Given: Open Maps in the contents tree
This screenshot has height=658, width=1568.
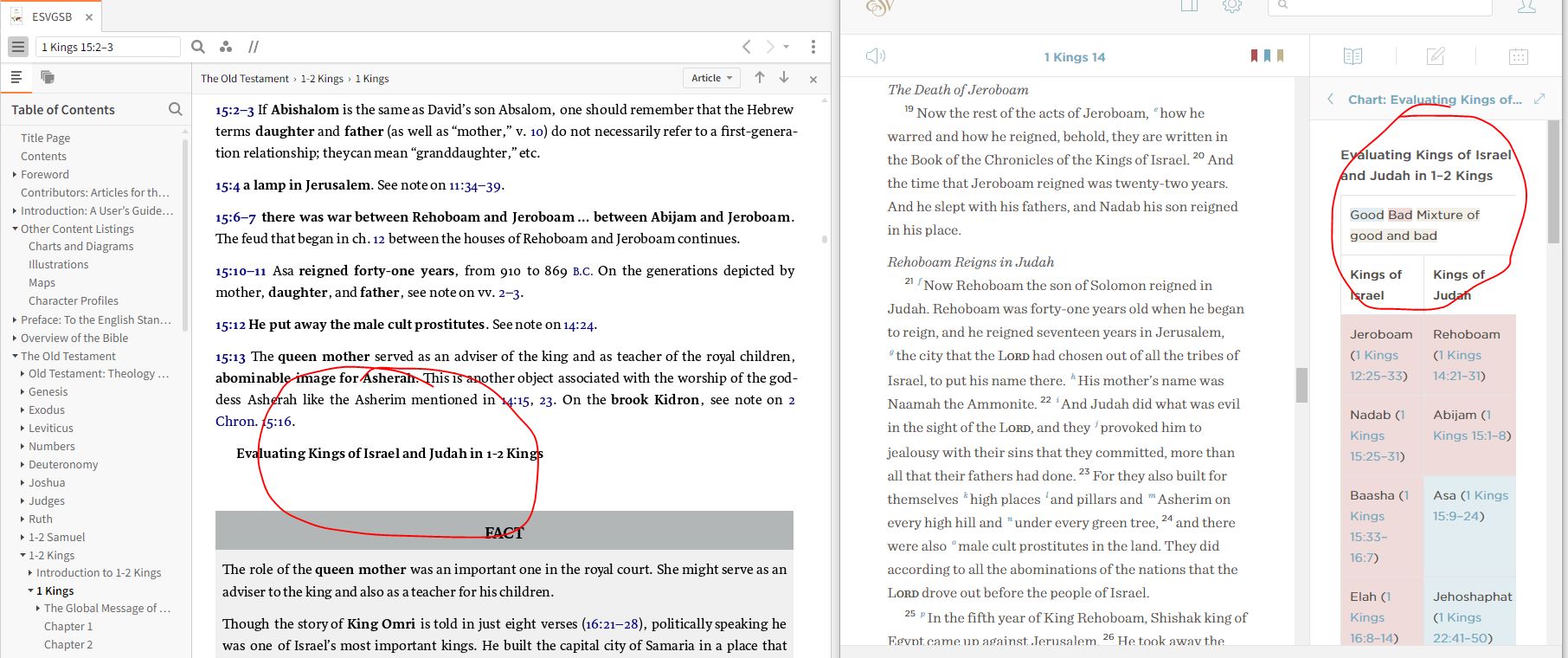Looking at the screenshot, I should pyautogui.click(x=42, y=282).
